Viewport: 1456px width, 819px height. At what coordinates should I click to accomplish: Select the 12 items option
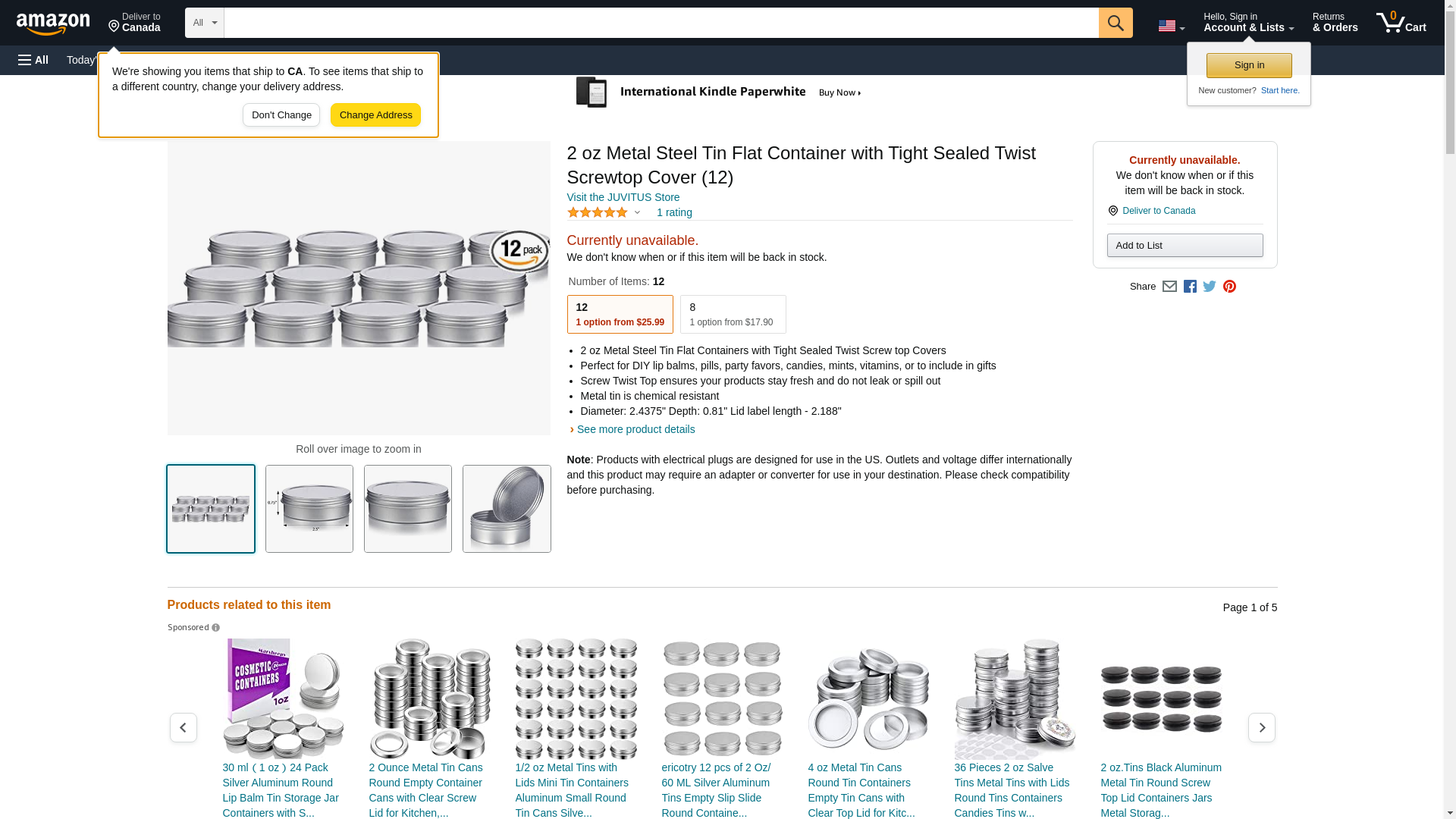[620, 314]
